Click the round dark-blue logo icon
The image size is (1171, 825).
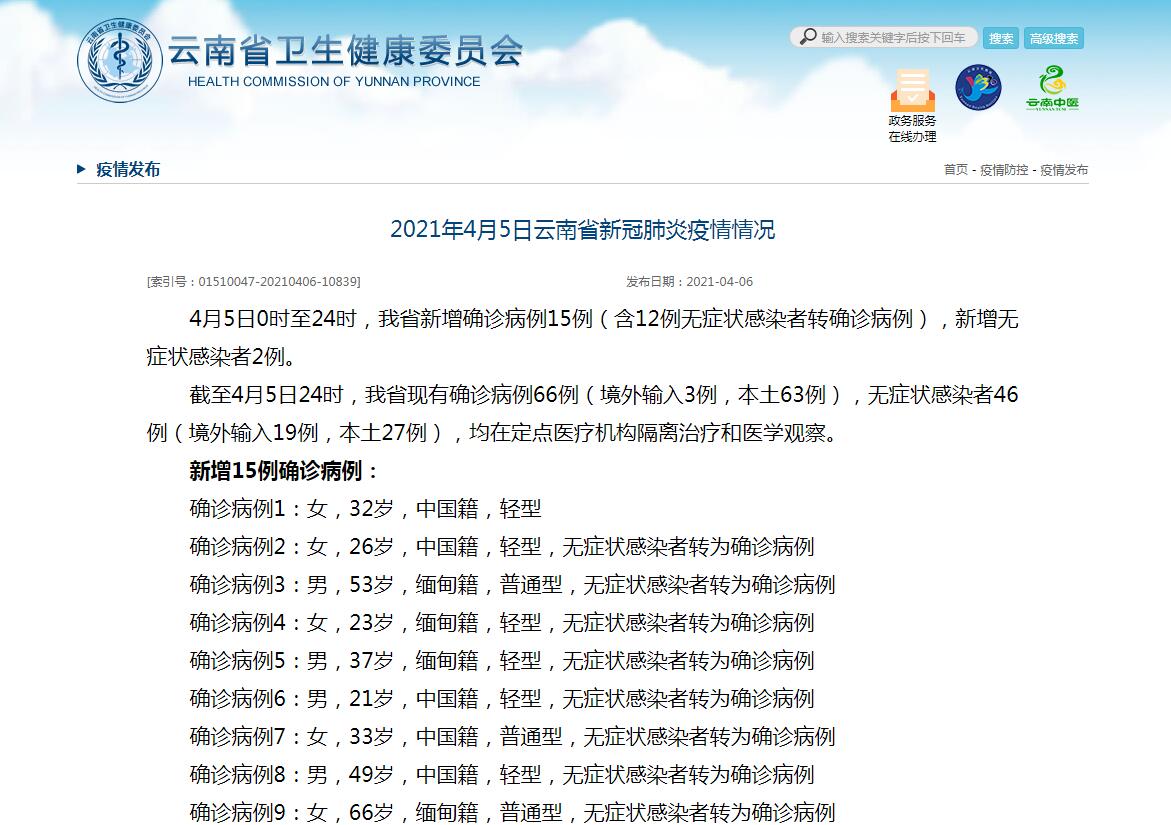tap(977, 88)
